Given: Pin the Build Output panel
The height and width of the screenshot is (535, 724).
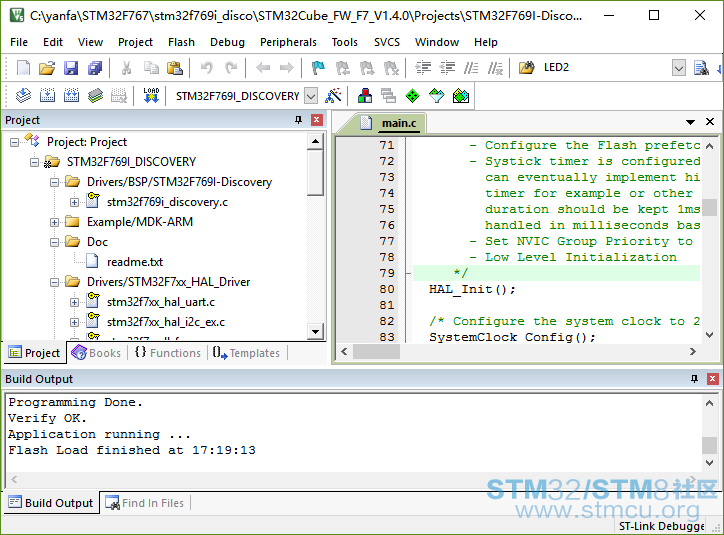Looking at the screenshot, I should [x=694, y=379].
